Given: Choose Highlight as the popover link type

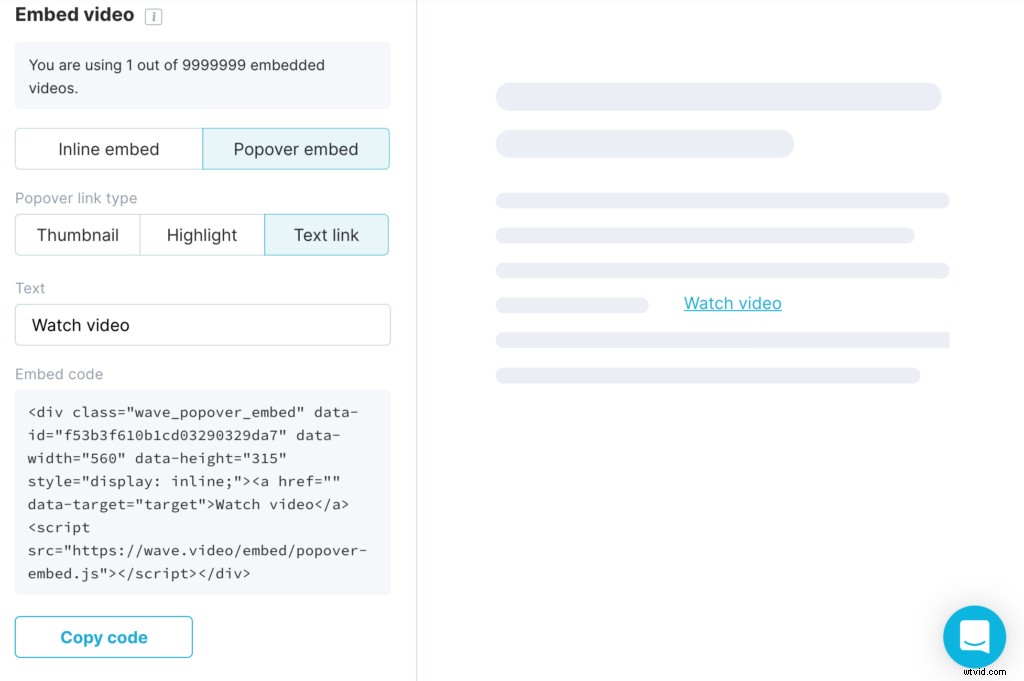Looking at the screenshot, I should 201,234.
